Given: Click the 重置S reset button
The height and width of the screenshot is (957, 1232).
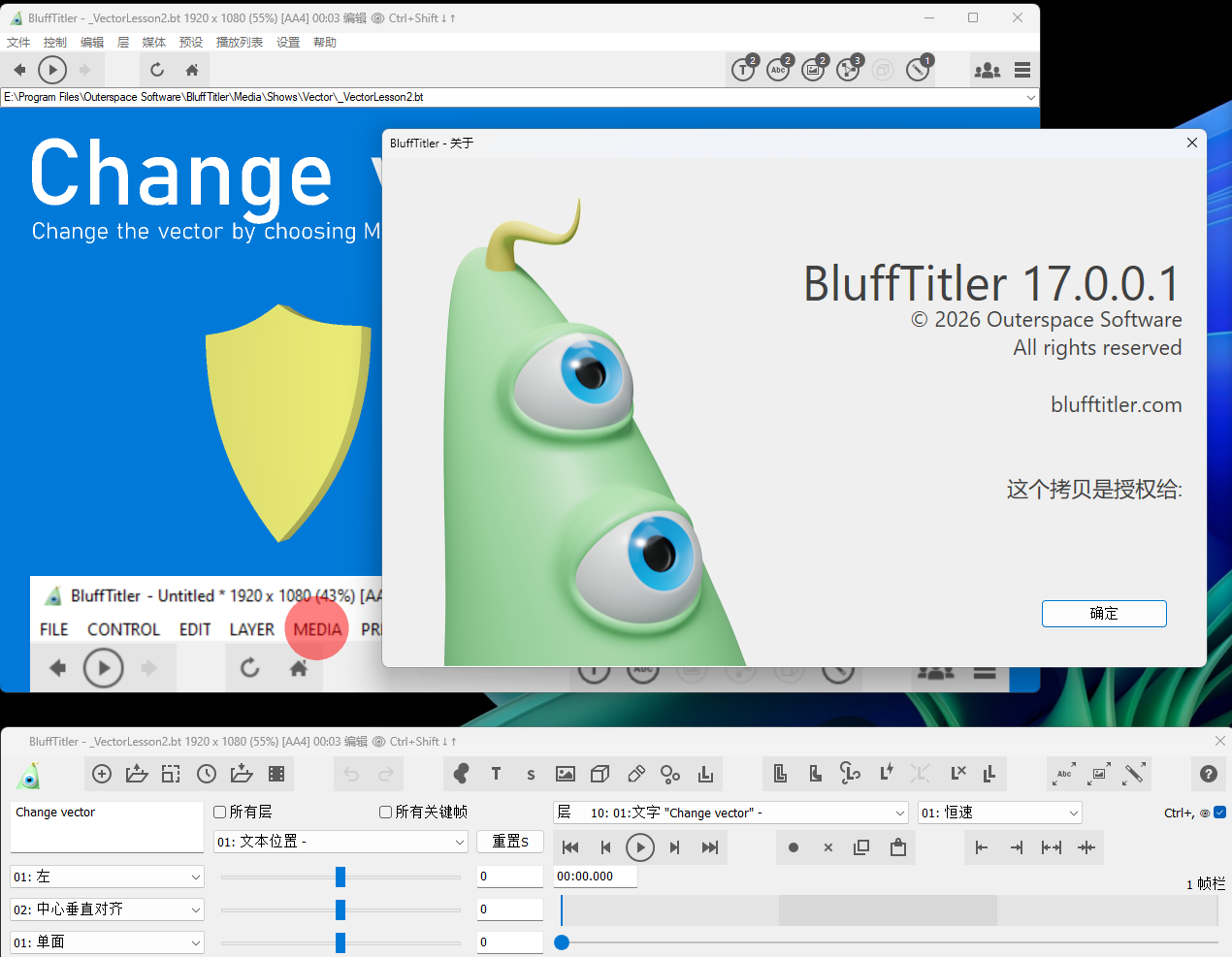Looking at the screenshot, I should click(510, 842).
